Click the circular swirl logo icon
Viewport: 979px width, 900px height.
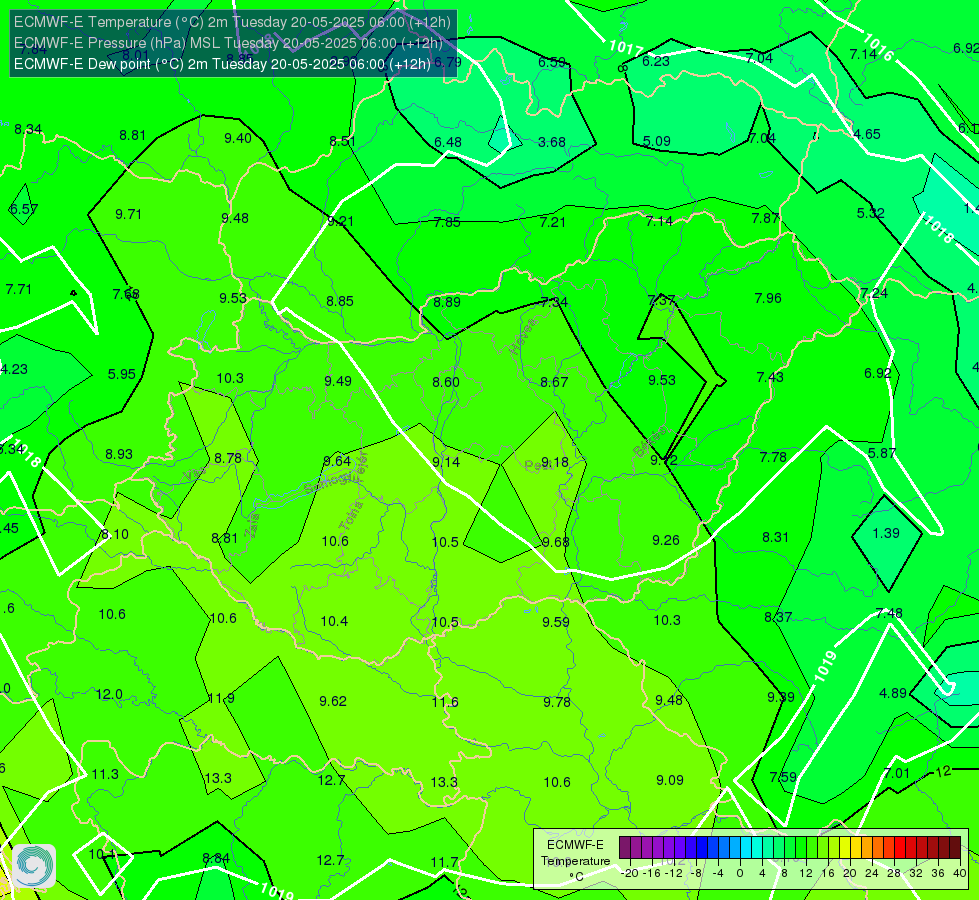(34, 866)
